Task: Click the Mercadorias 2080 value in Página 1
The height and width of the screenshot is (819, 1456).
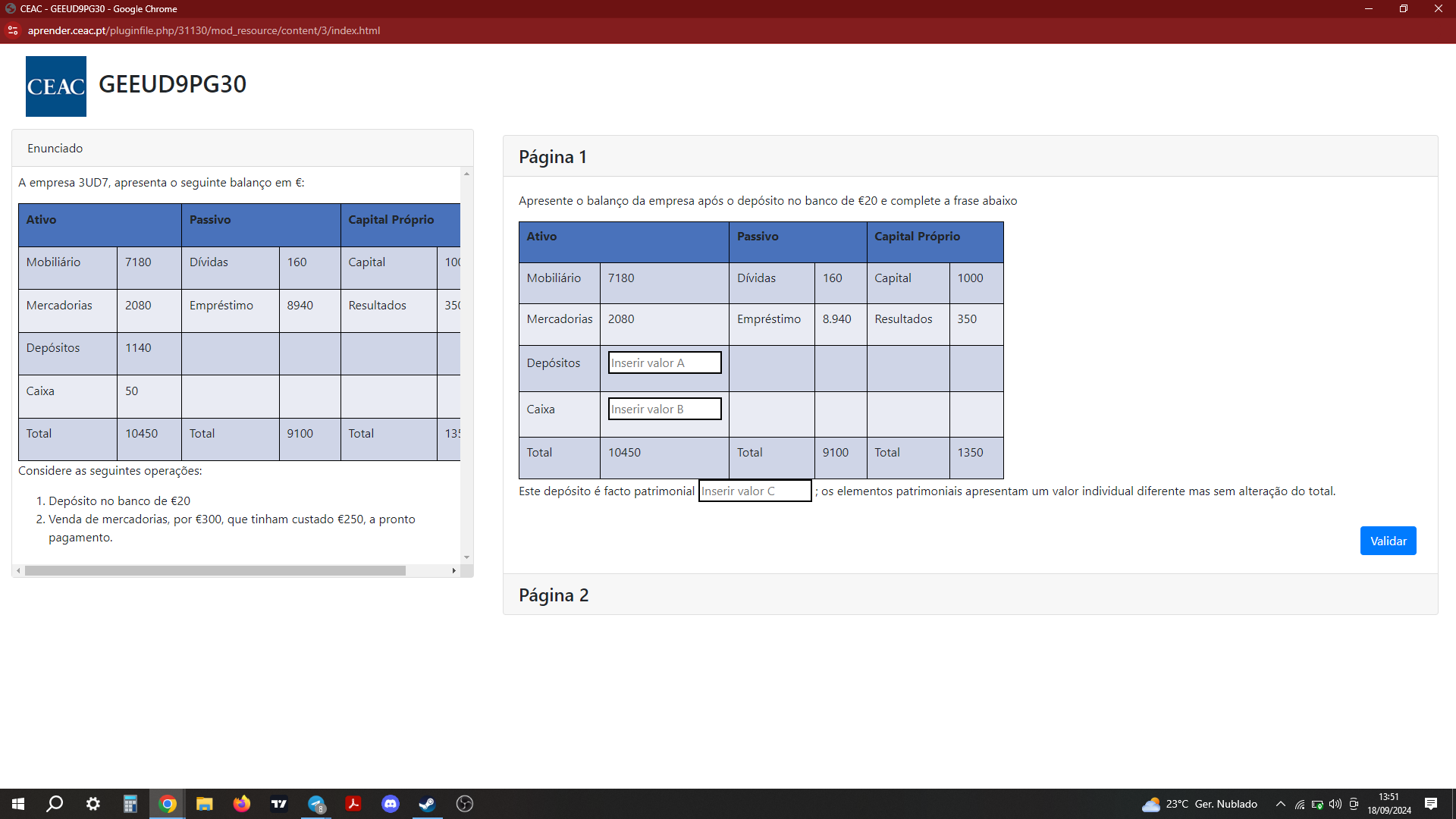Action: 620,319
